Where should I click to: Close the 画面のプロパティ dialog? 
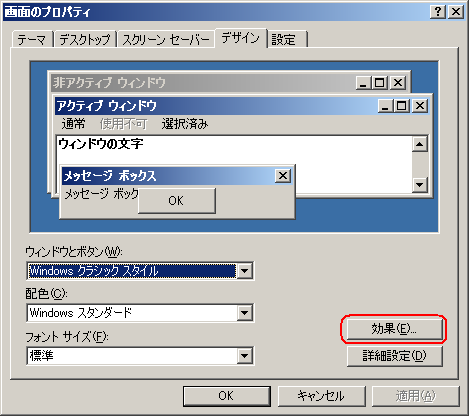pos(456,12)
